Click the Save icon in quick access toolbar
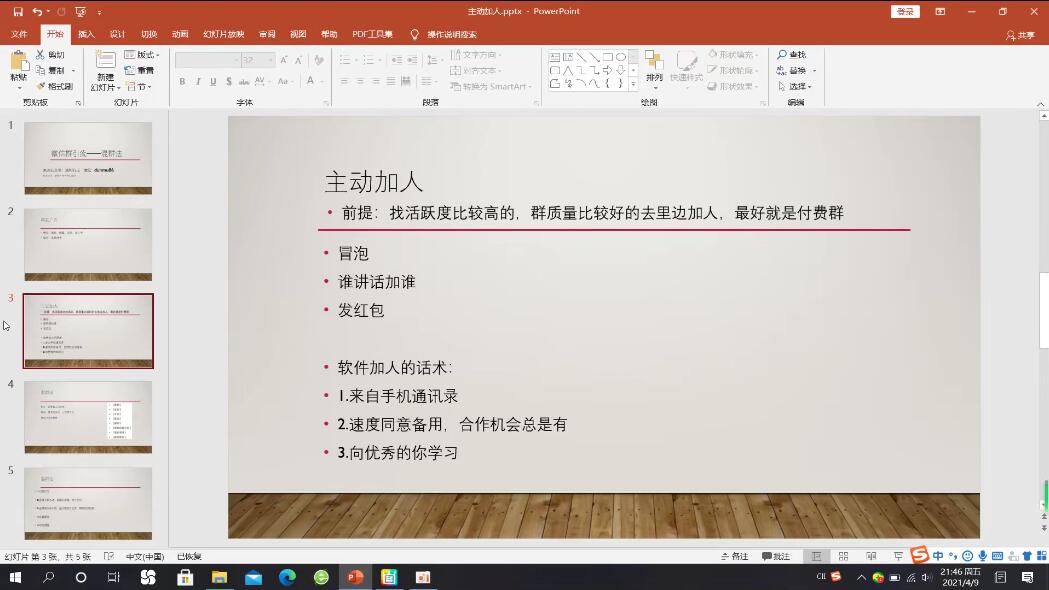1049x590 pixels. (18, 12)
